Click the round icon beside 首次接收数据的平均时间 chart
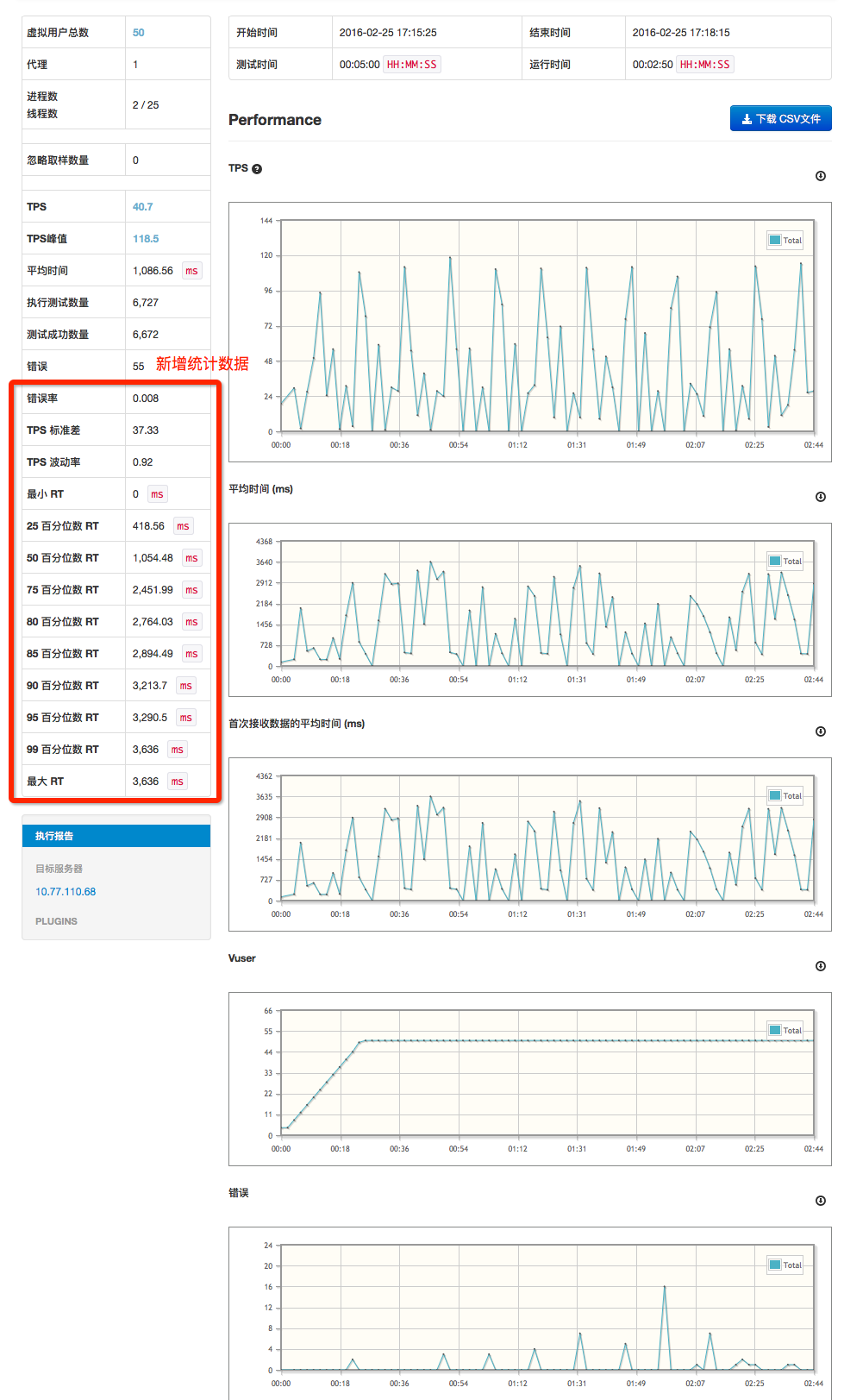Screen dimensions: 844x1400 pyautogui.click(x=821, y=731)
